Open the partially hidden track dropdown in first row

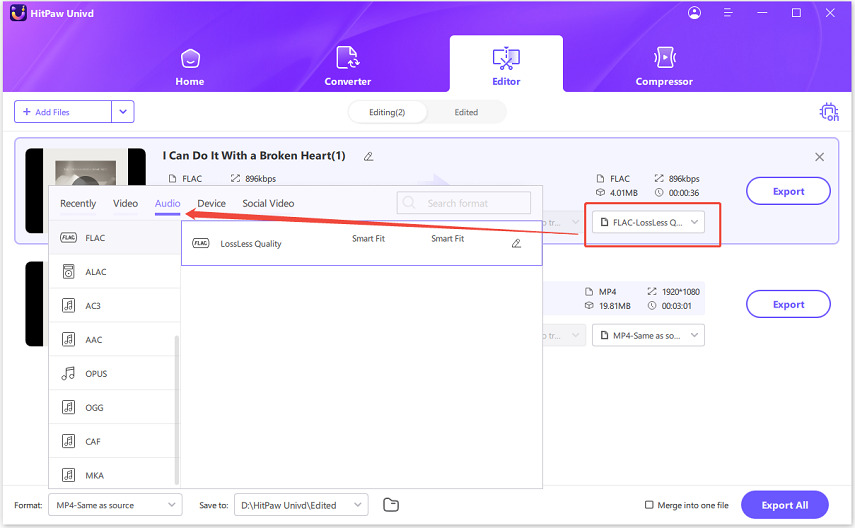[562, 223]
